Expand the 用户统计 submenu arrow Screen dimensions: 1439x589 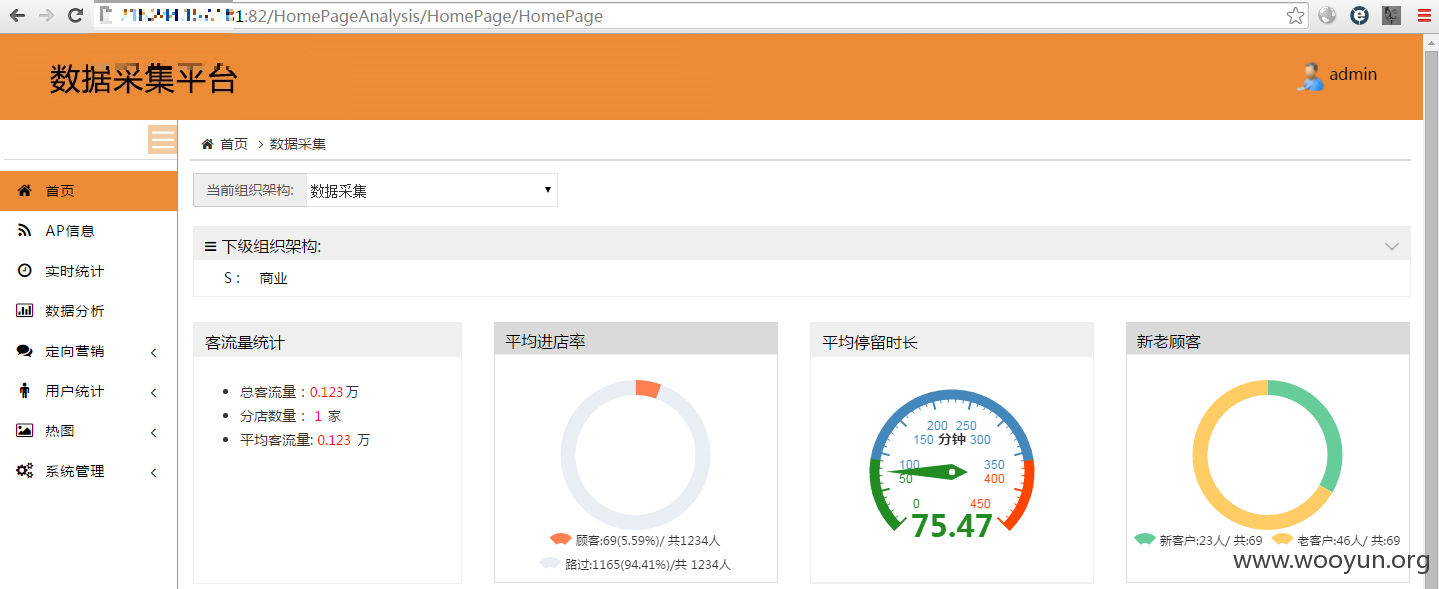(x=154, y=392)
